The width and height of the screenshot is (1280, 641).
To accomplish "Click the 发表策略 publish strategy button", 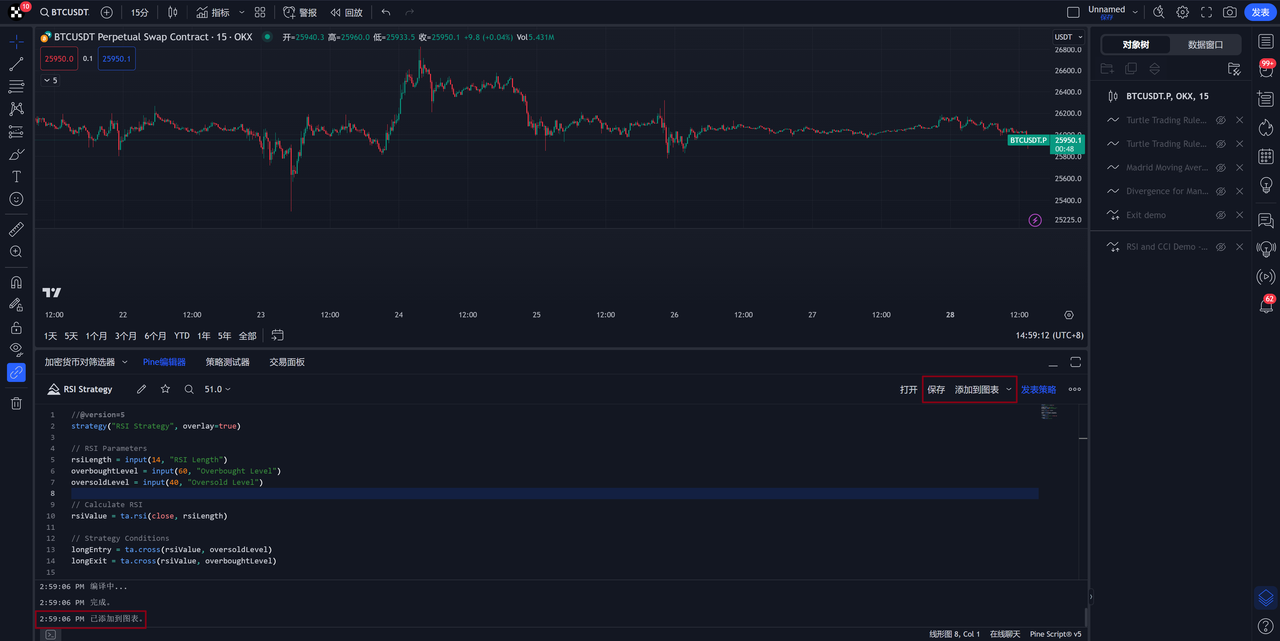I will tap(1038, 389).
